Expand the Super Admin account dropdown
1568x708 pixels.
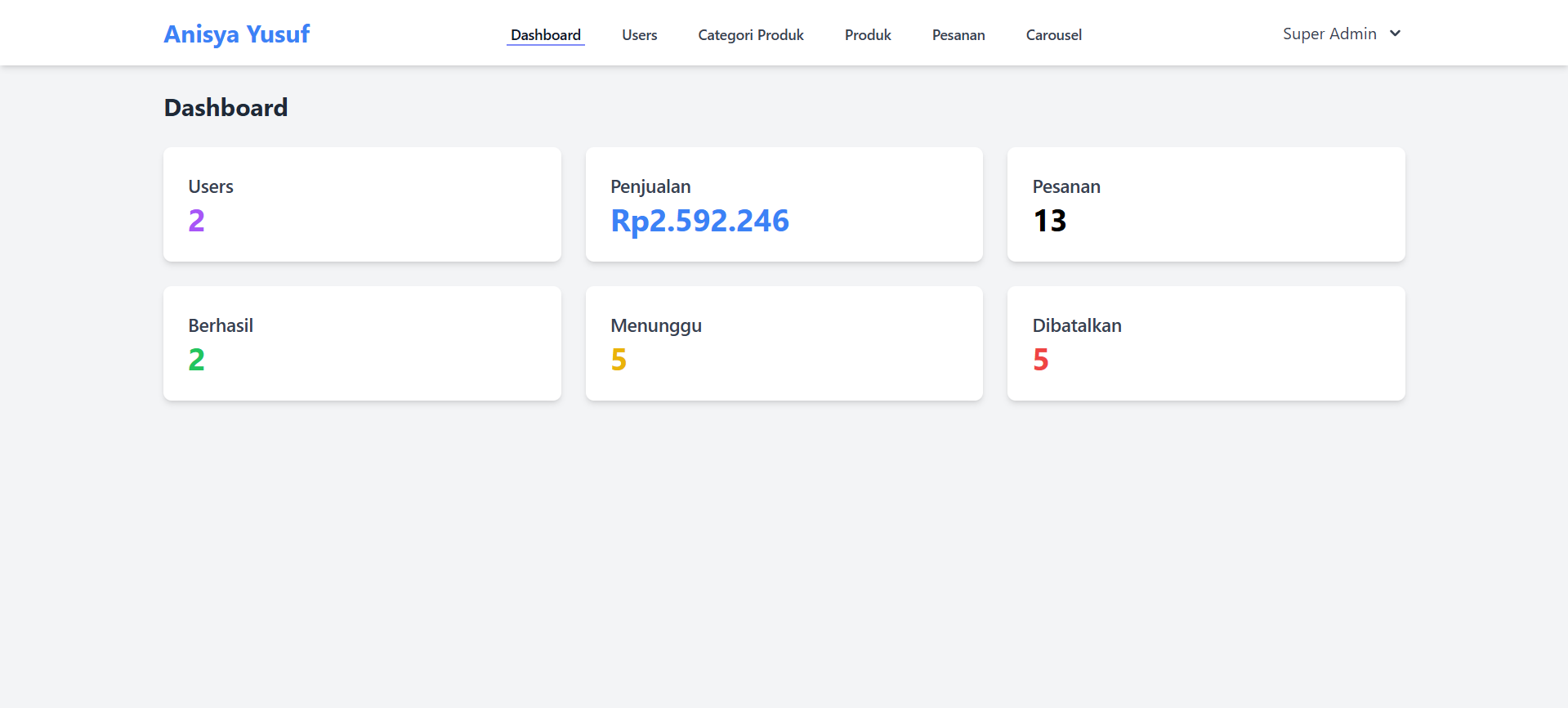click(1329, 34)
